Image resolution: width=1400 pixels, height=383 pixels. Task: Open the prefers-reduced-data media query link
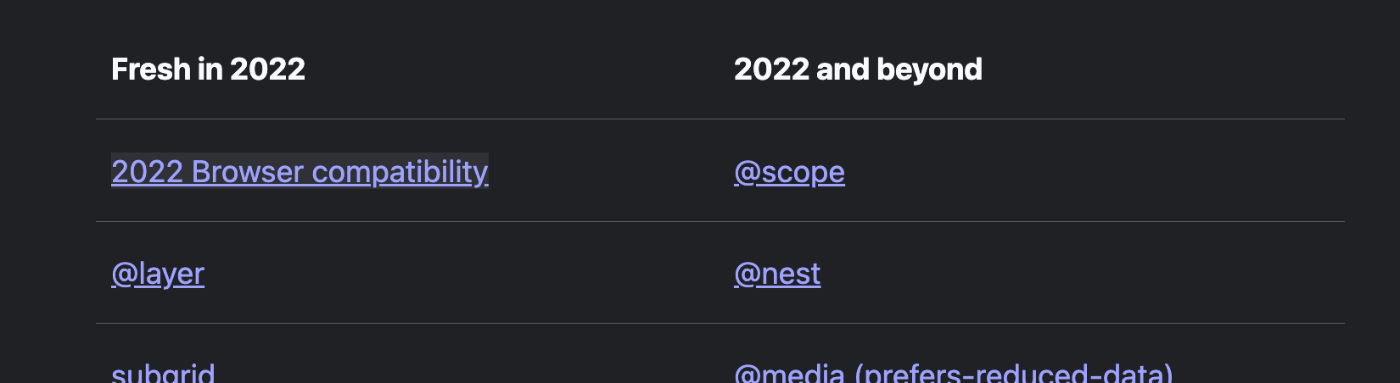pyautogui.click(x=953, y=373)
